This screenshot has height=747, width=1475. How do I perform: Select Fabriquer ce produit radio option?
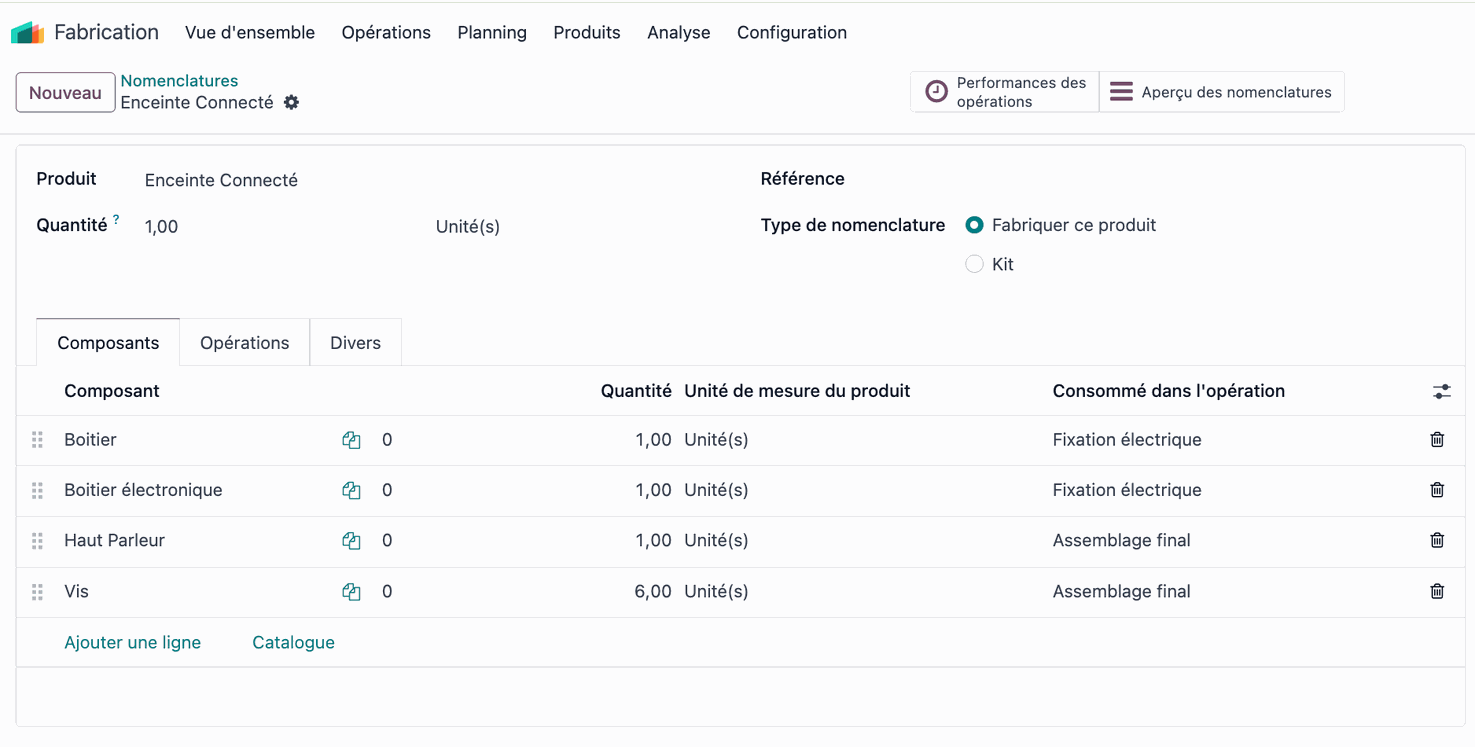[974, 225]
